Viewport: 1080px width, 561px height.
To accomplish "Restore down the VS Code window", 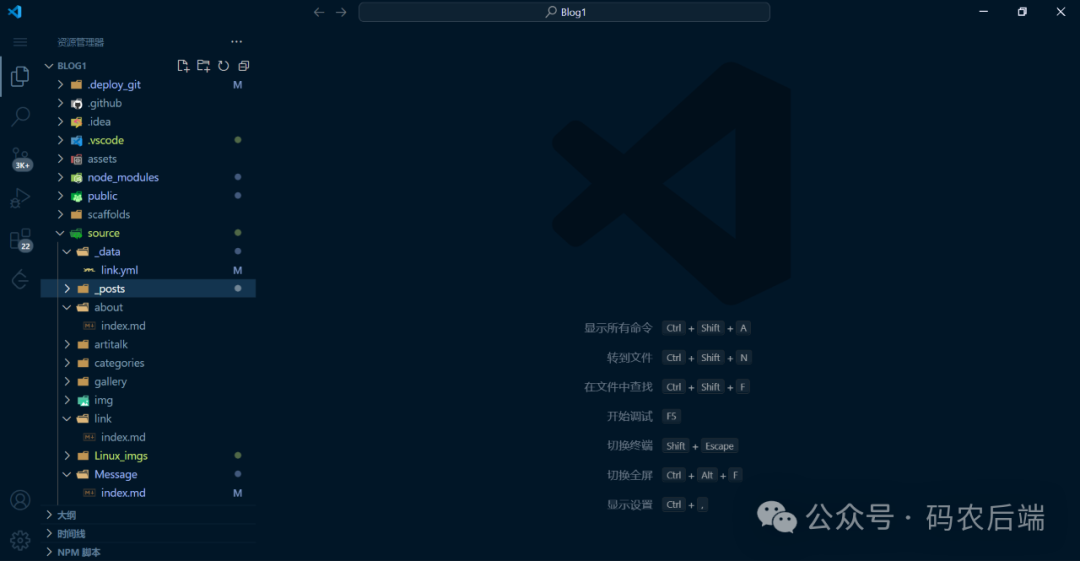I will point(1022,12).
